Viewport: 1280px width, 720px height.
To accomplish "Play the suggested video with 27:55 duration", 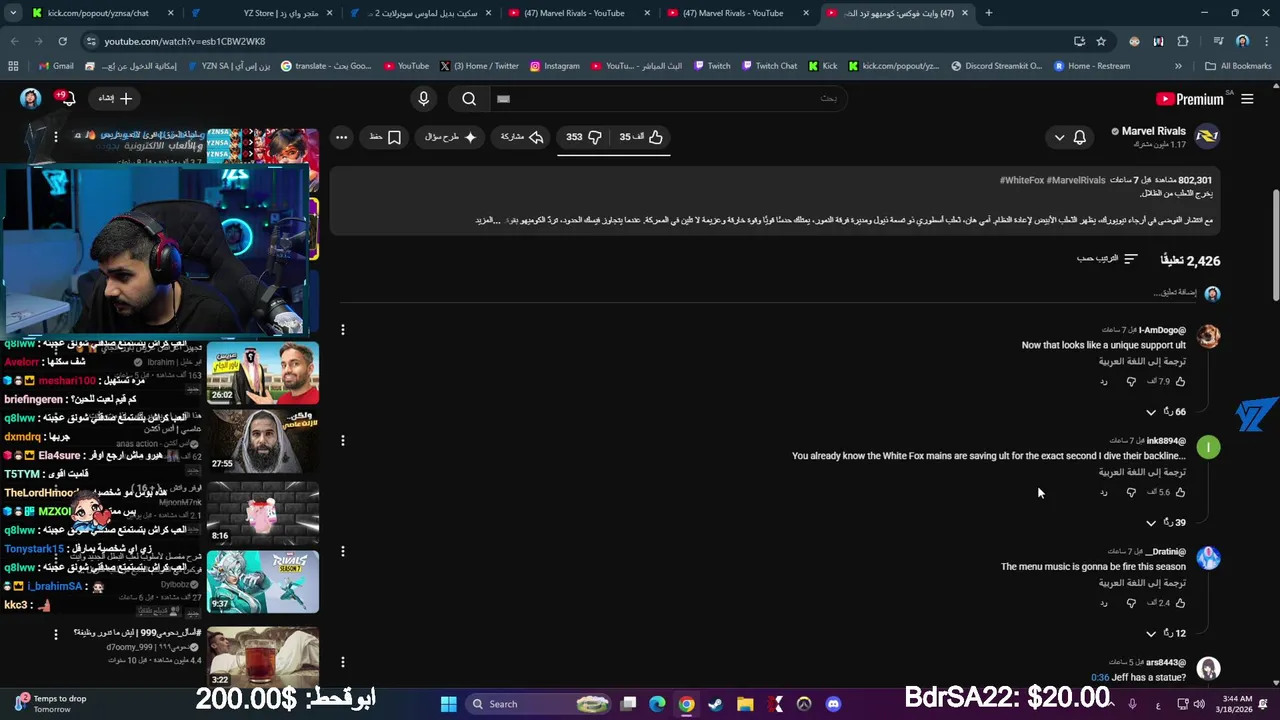I will [x=263, y=442].
